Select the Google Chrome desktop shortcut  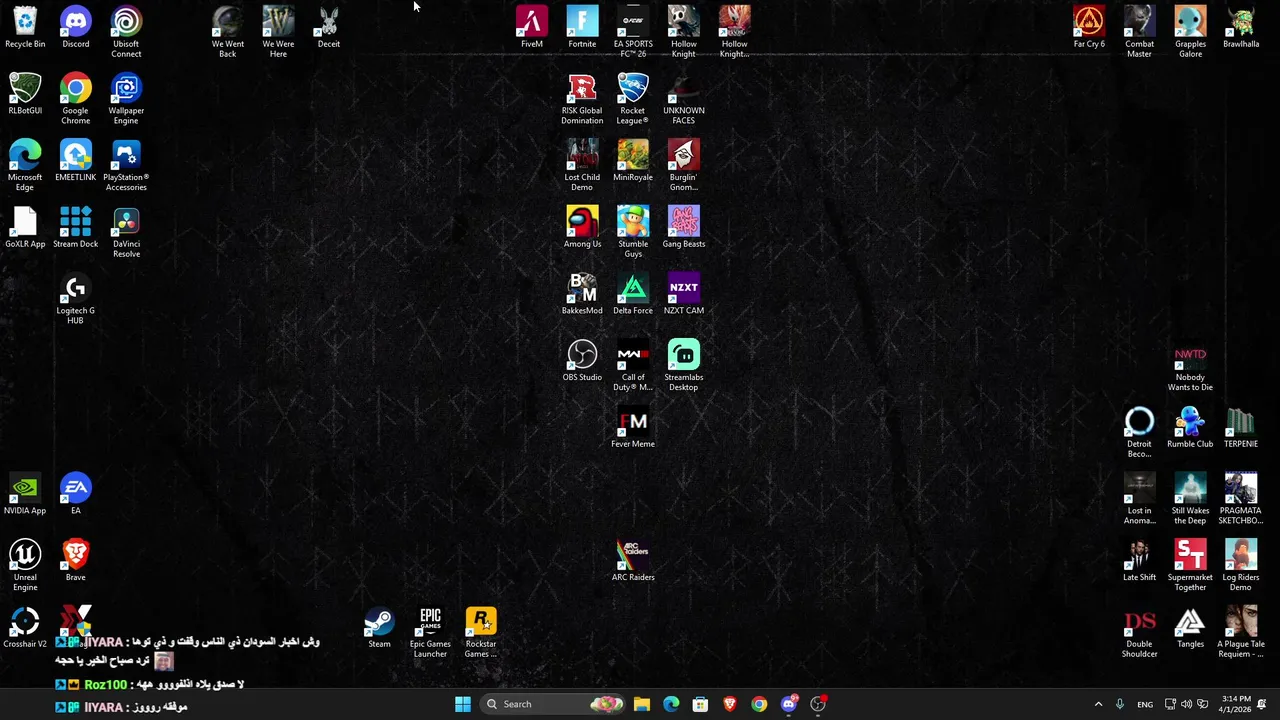(76, 99)
